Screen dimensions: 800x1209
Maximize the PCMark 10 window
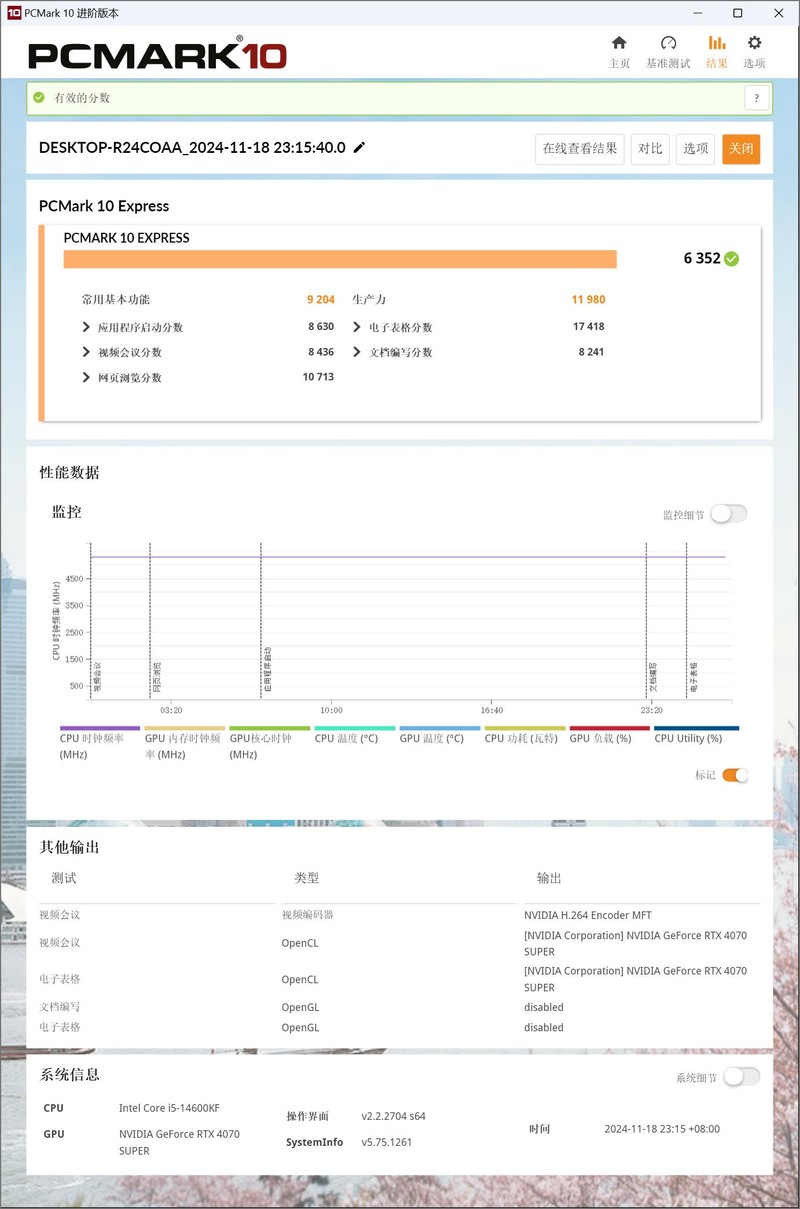tap(737, 13)
